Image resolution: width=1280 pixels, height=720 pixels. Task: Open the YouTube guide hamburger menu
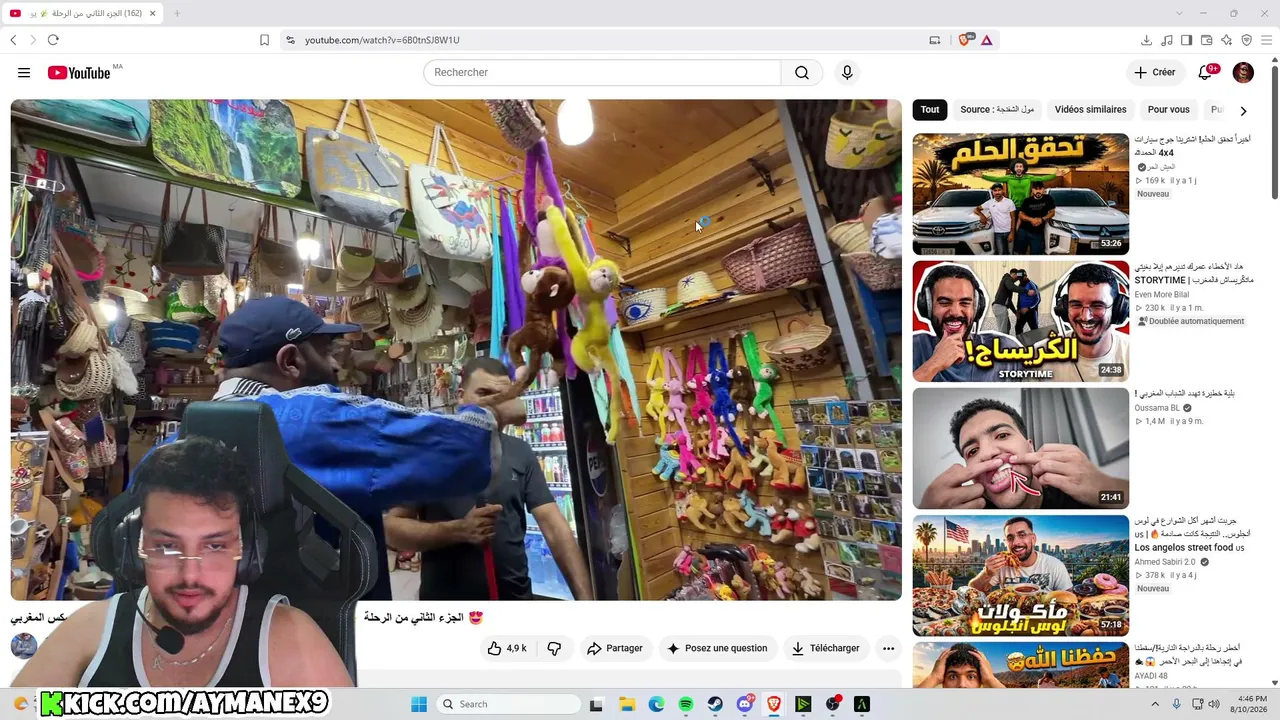24,72
